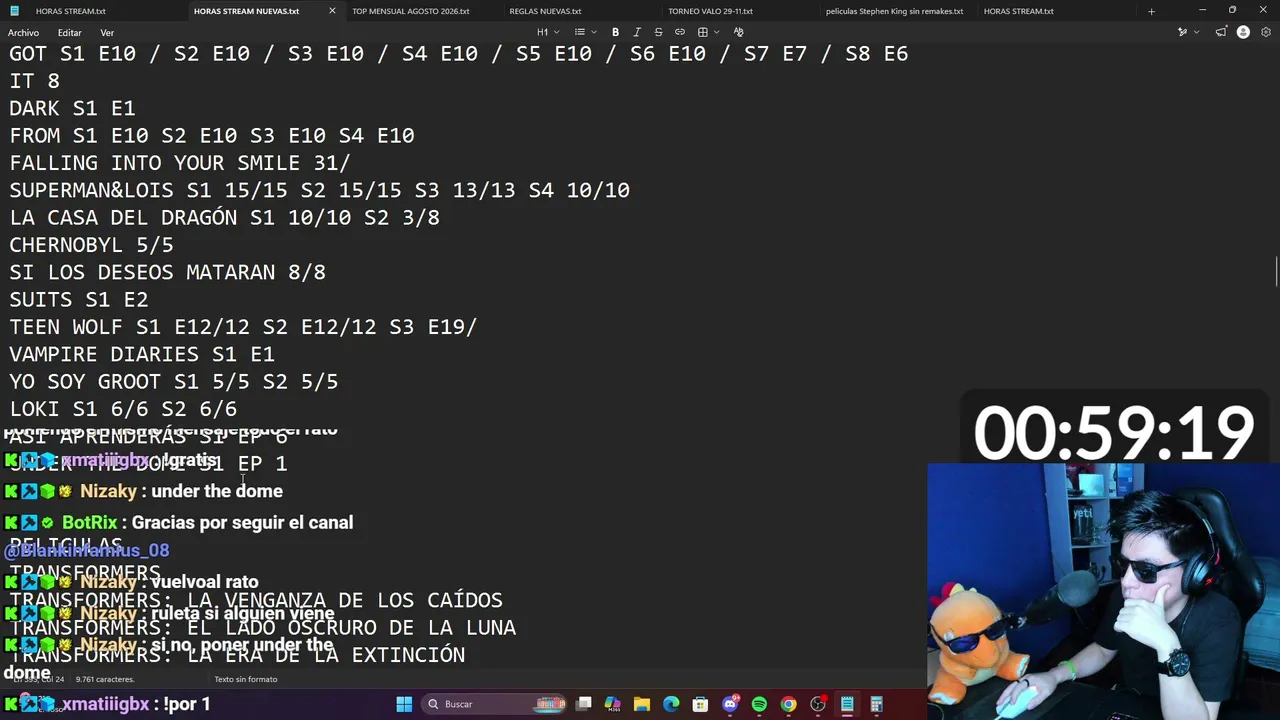Open the insert table dropdown
The width and height of the screenshot is (1280, 720).
[x=708, y=32]
